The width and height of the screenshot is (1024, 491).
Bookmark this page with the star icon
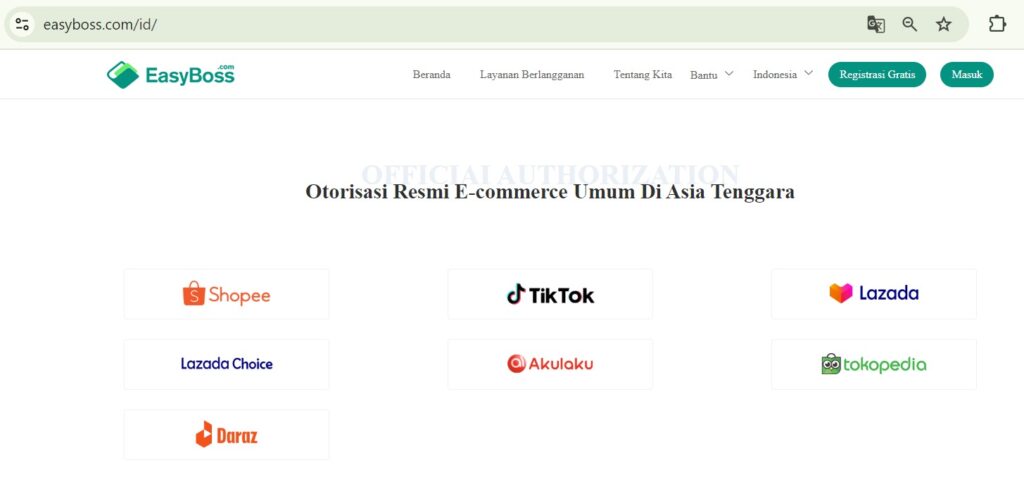(944, 25)
